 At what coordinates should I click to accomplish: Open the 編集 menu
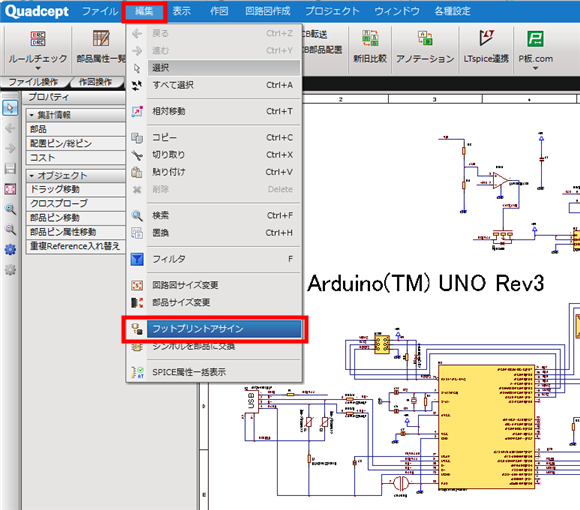144,11
